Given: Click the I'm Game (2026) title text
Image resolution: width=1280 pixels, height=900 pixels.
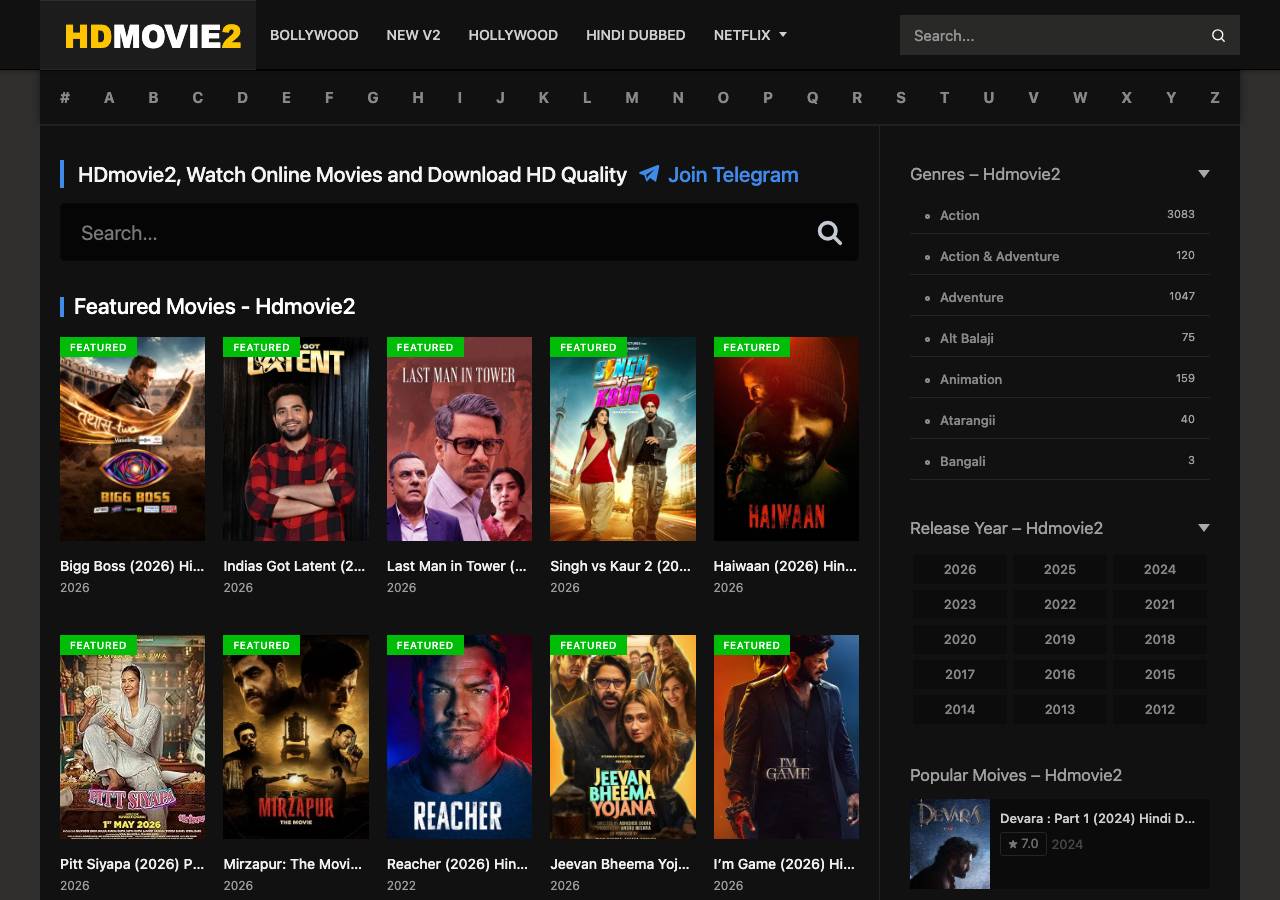Looking at the screenshot, I should click(785, 864).
